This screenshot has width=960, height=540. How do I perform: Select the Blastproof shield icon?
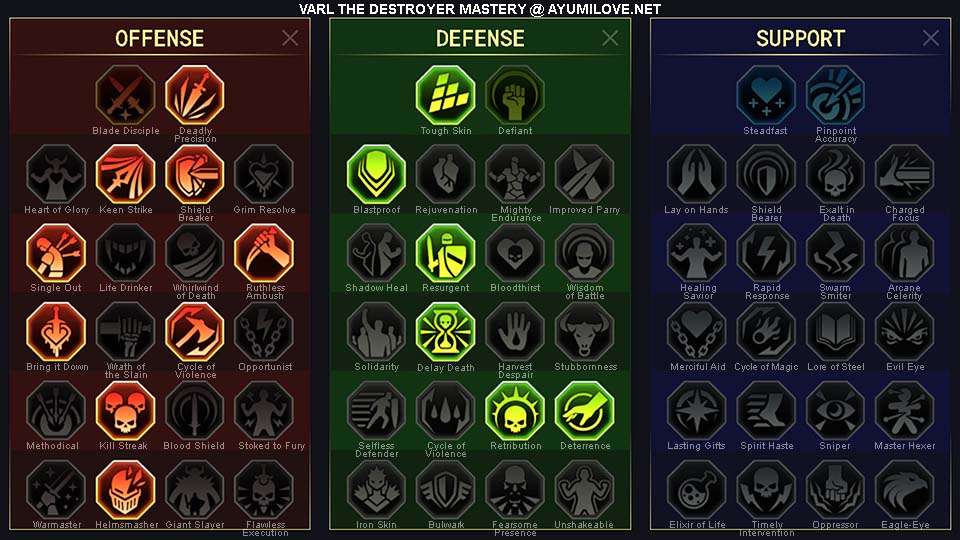click(376, 174)
